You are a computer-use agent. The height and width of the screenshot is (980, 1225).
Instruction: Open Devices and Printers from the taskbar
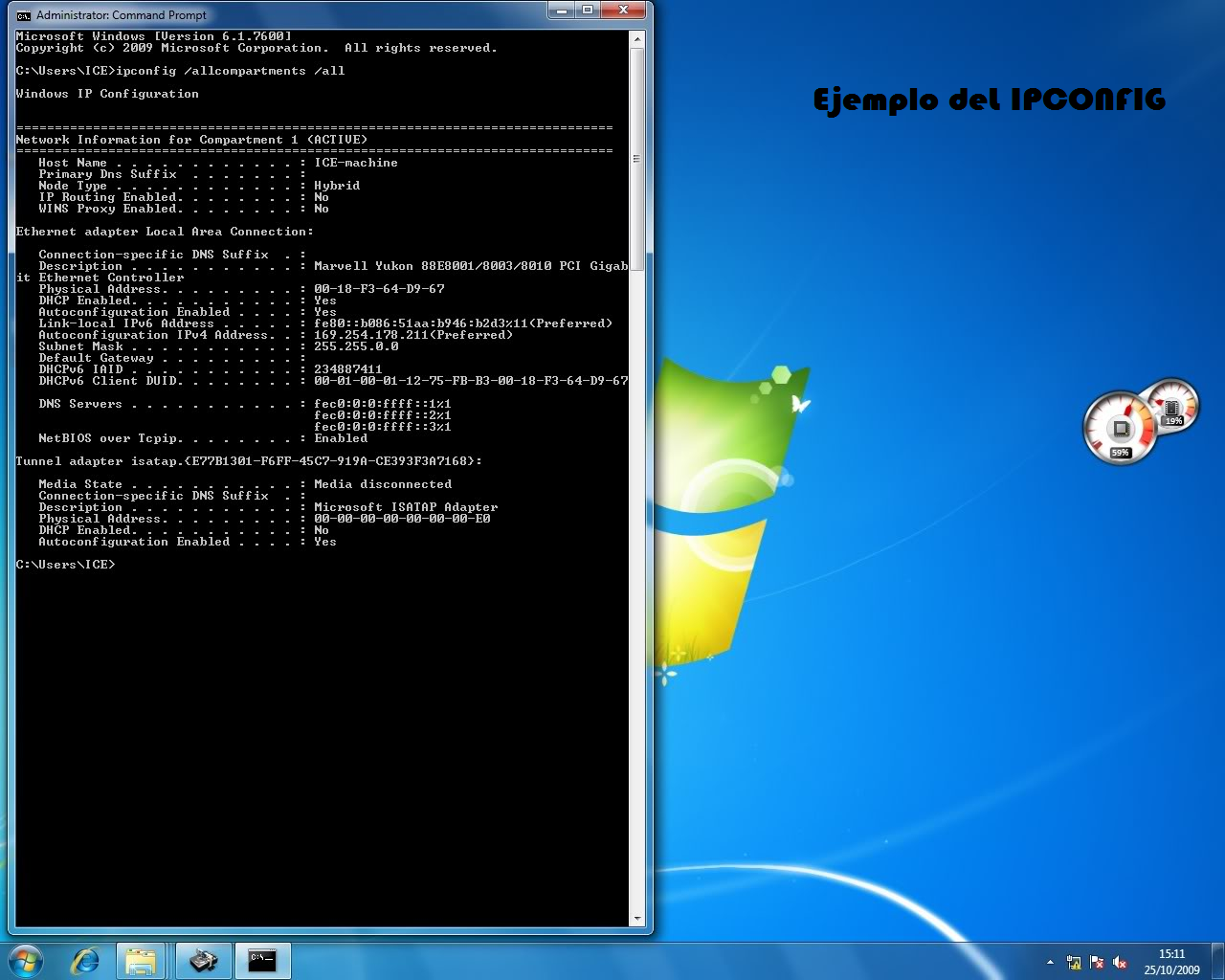point(203,960)
